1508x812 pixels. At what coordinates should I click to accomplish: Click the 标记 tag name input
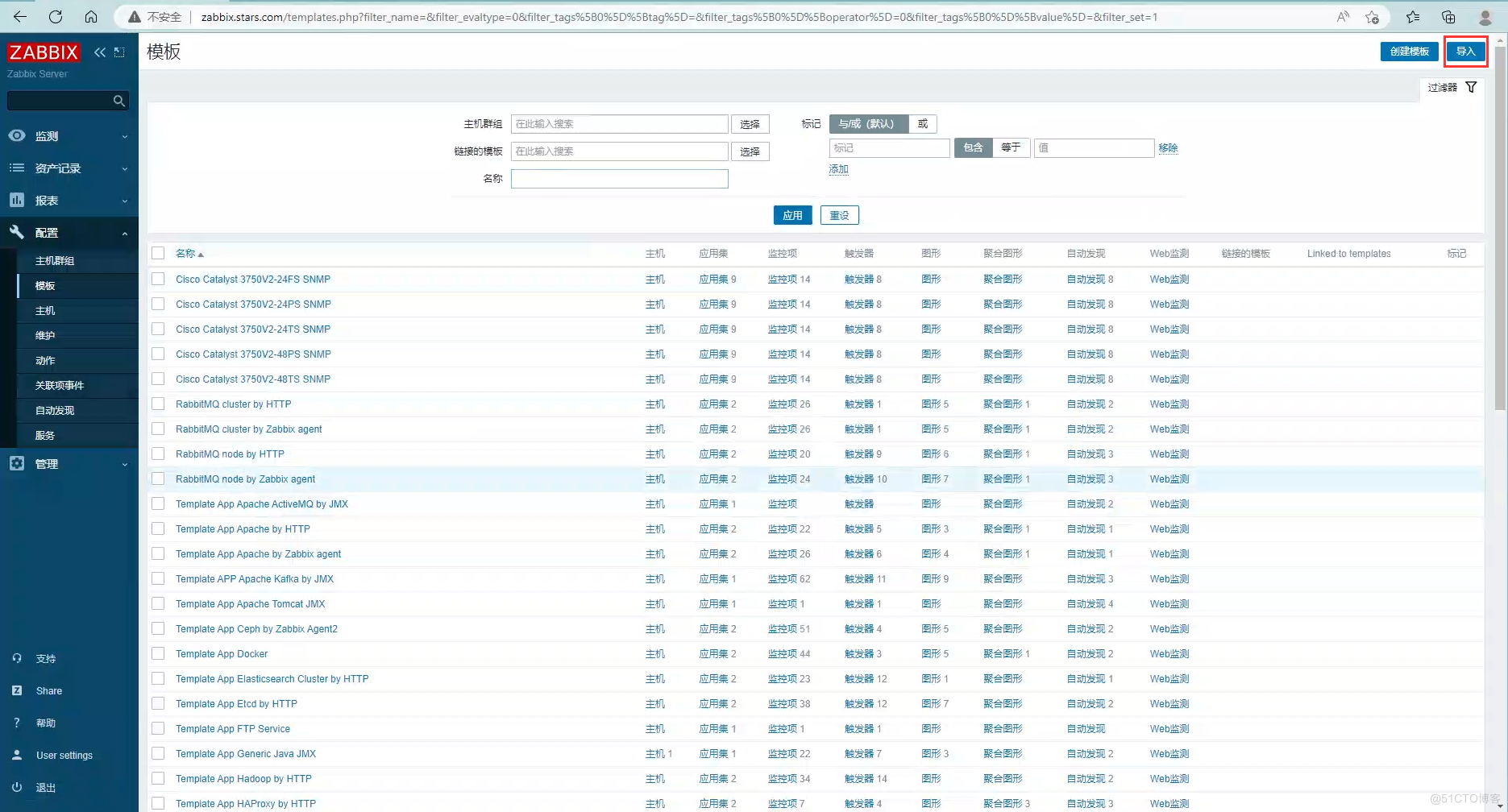[x=890, y=148]
